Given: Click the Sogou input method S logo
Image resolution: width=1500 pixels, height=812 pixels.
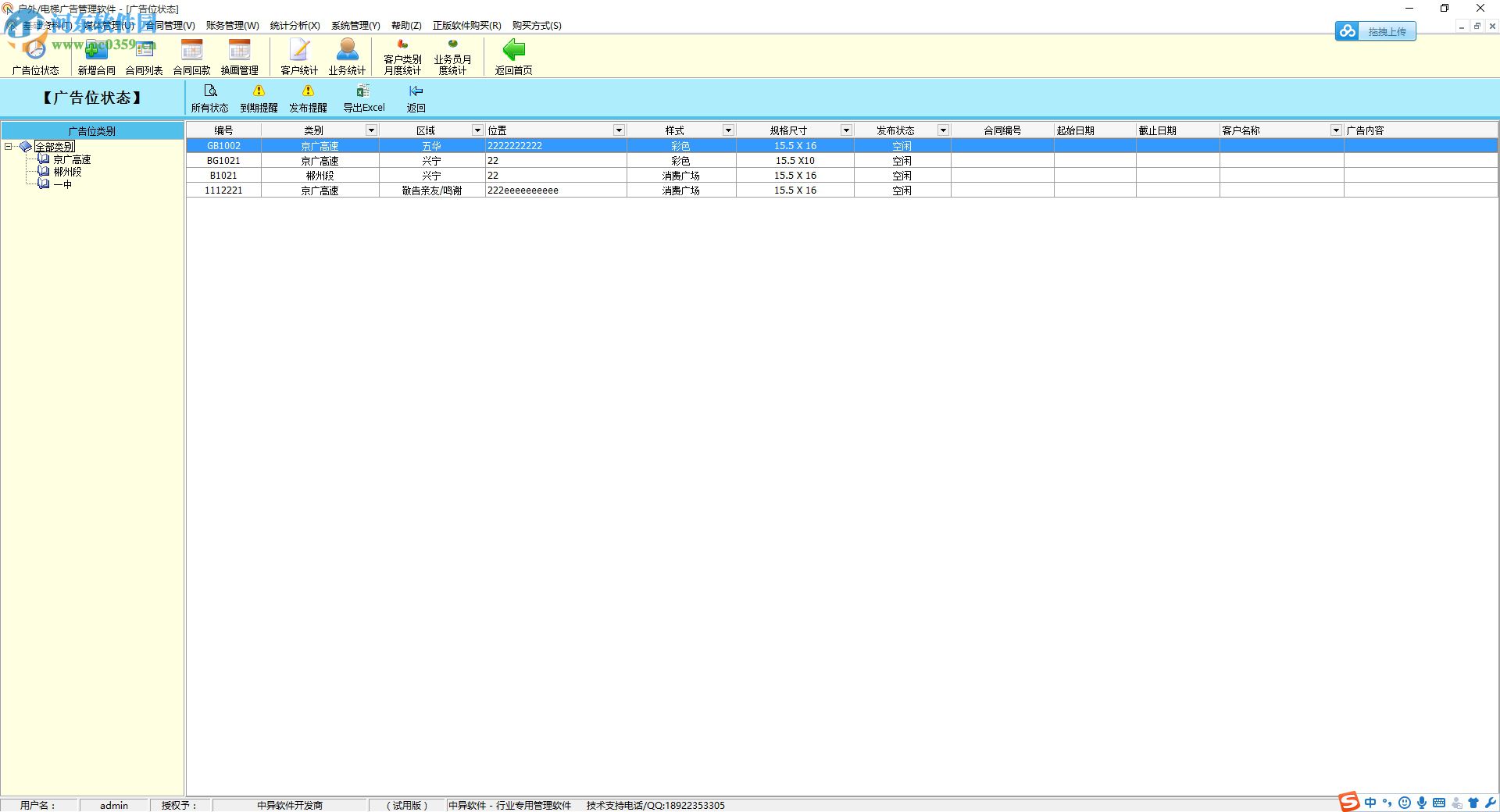Looking at the screenshot, I should (1348, 802).
